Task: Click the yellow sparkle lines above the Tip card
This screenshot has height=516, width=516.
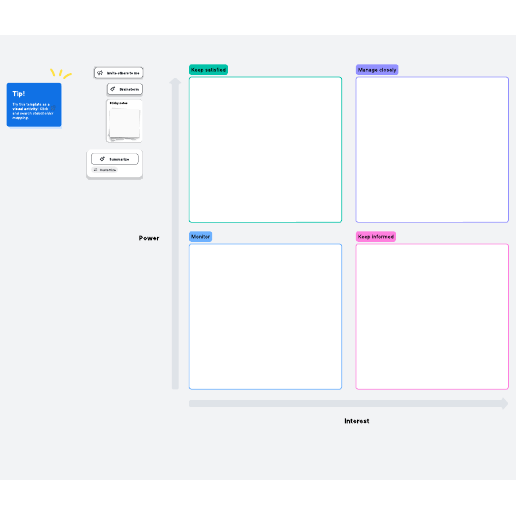Action: coord(60,73)
